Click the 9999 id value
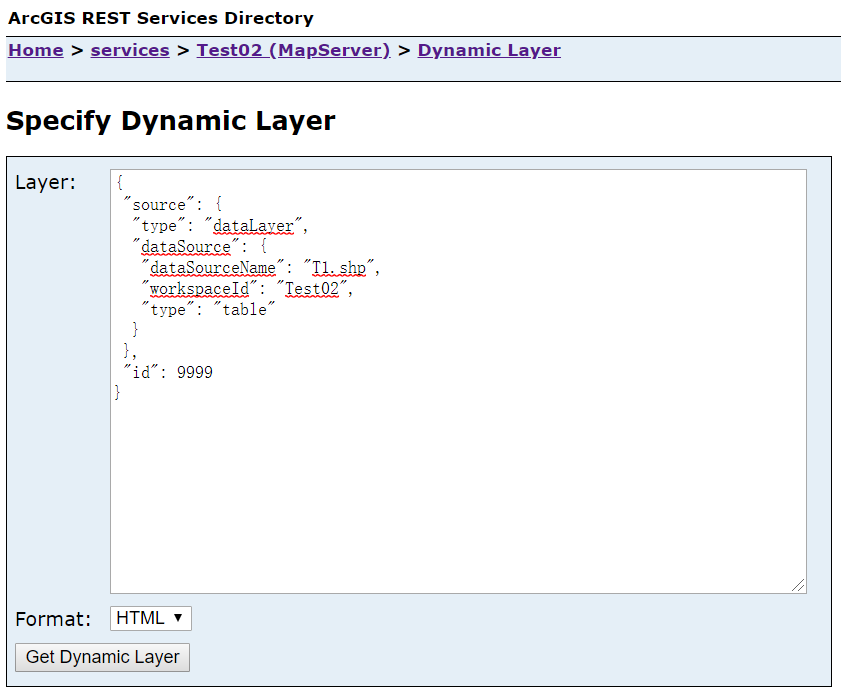This screenshot has width=841, height=699. point(195,372)
